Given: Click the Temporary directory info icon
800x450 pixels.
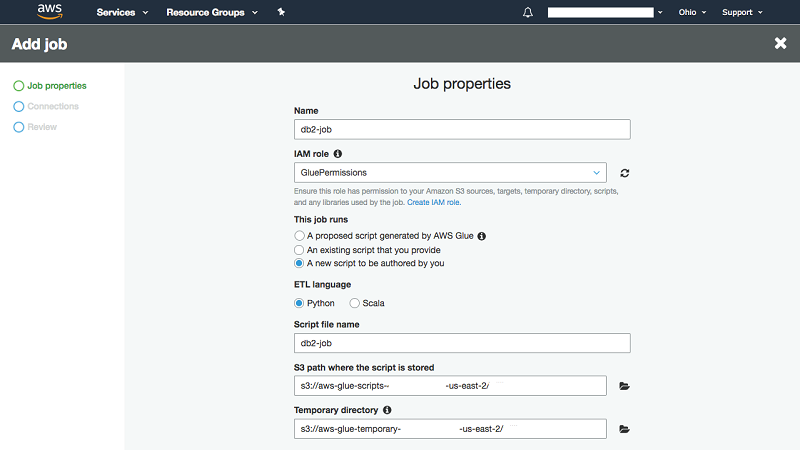Looking at the screenshot, I should coord(387,410).
